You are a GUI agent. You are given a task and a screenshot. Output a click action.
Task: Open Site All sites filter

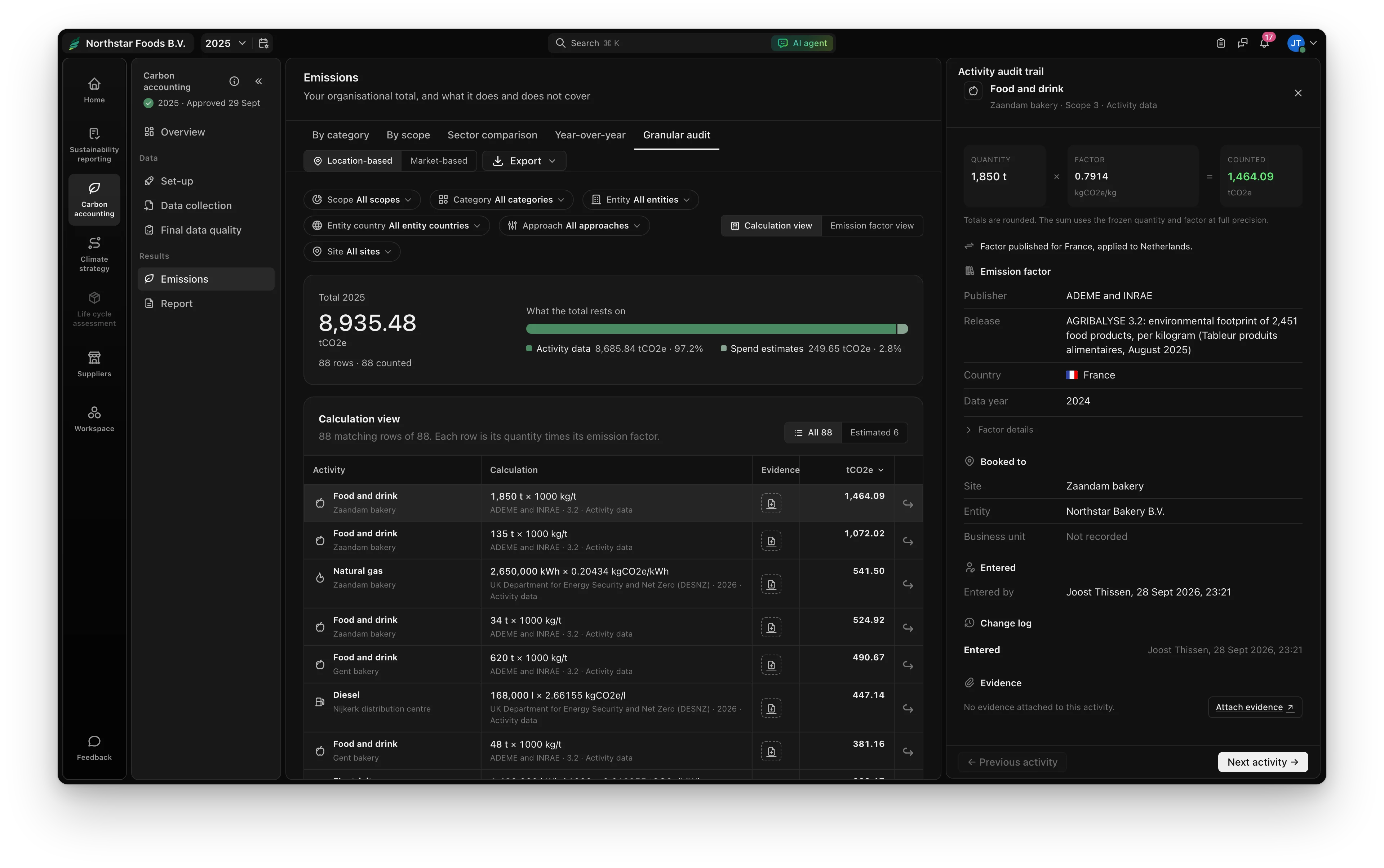pos(352,252)
